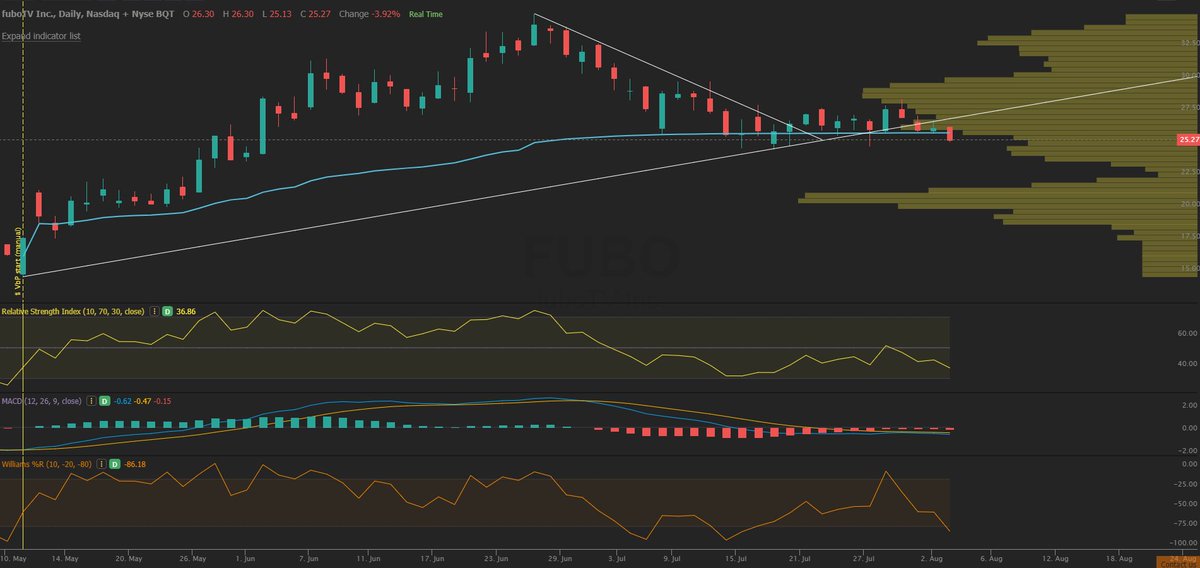The width and height of the screenshot is (1200, 568).
Task: Click the MACD value -0.62
Action: click(122, 399)
